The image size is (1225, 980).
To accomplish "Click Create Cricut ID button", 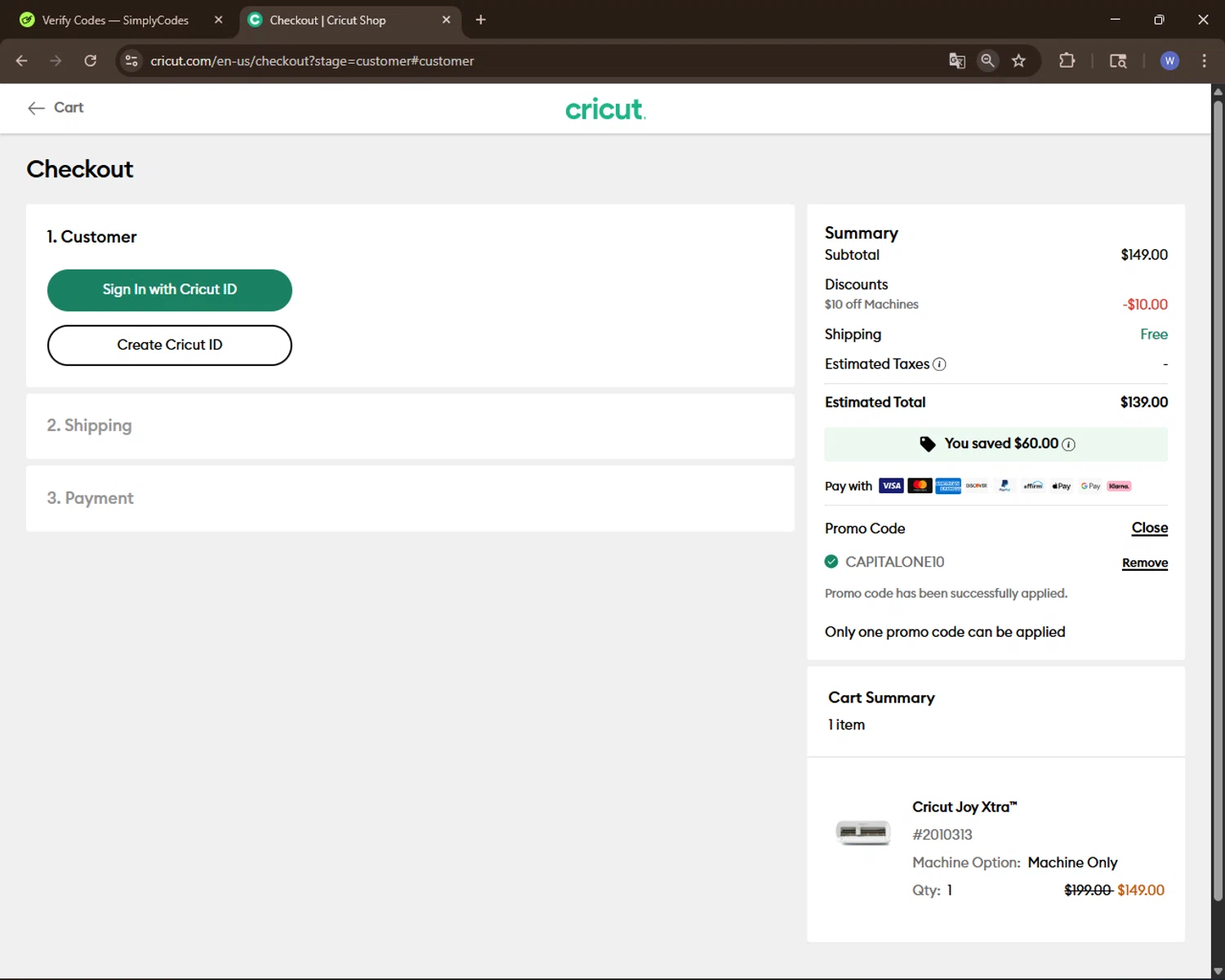I will point(170,345).
